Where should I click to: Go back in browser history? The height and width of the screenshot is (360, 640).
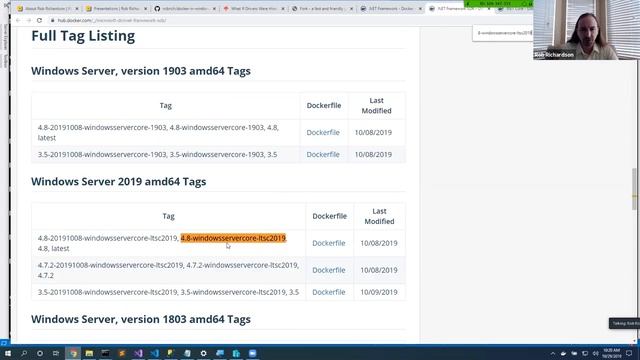point(18,20)
